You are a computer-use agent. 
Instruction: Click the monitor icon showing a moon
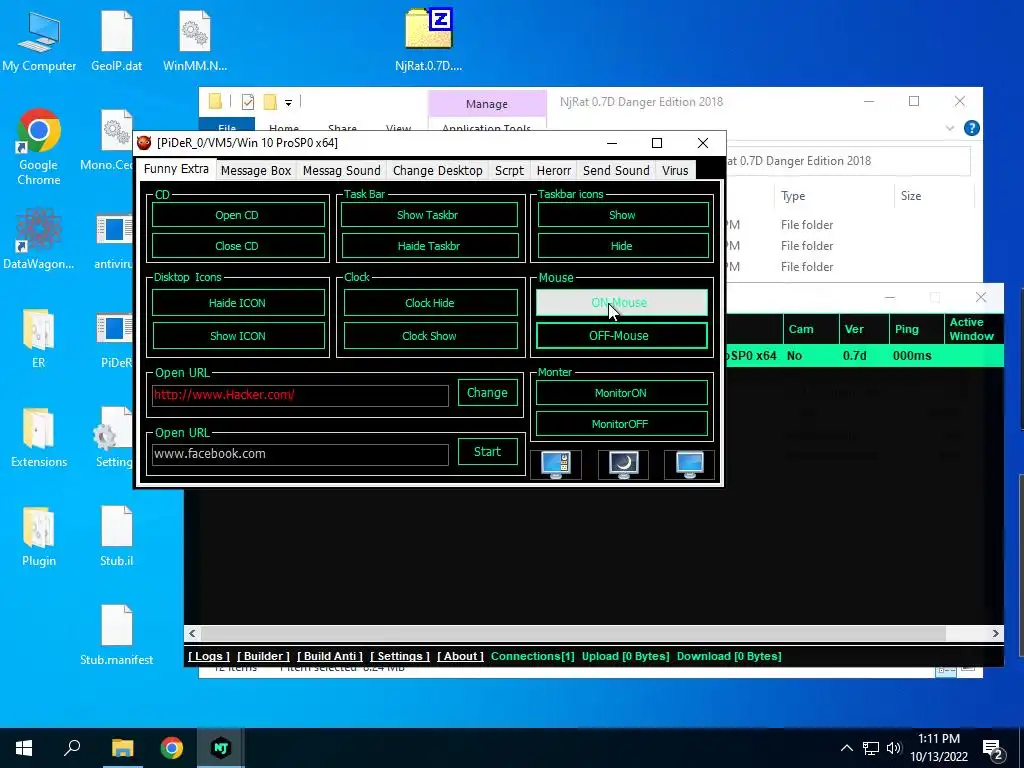coord(623,465)
